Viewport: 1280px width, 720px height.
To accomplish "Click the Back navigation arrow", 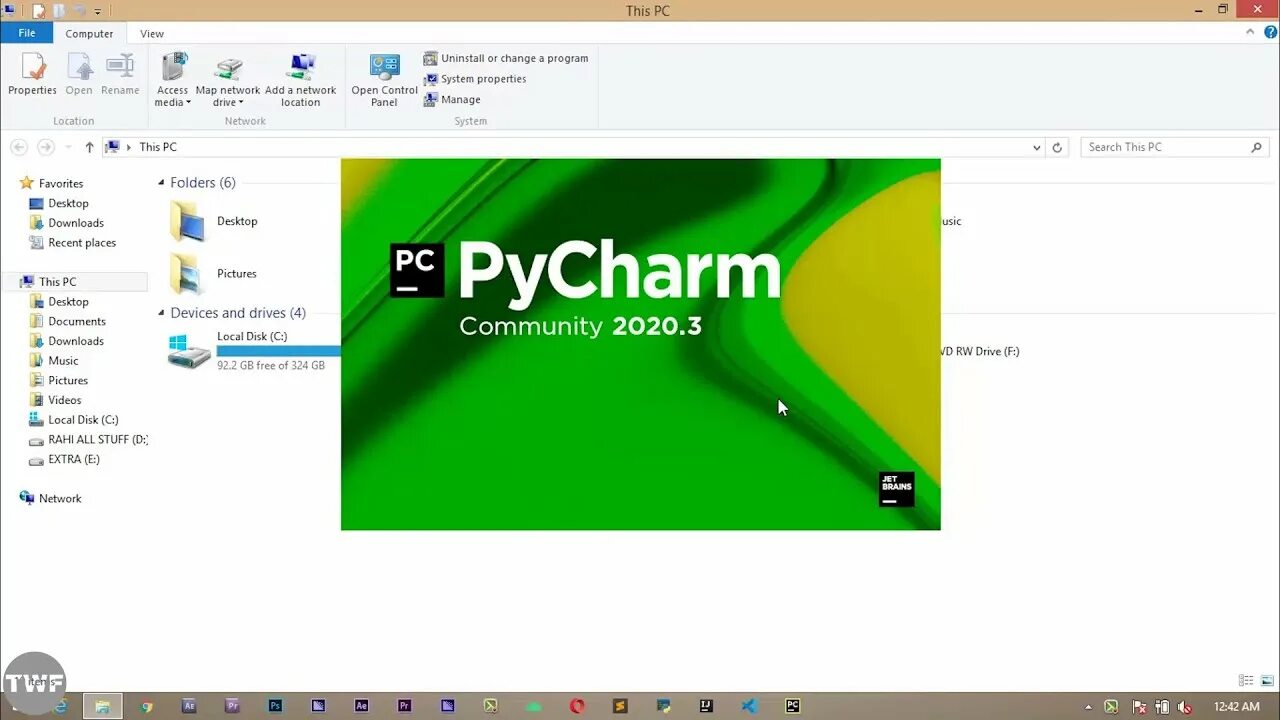I will pyautogui.click(x=18, y=147).
